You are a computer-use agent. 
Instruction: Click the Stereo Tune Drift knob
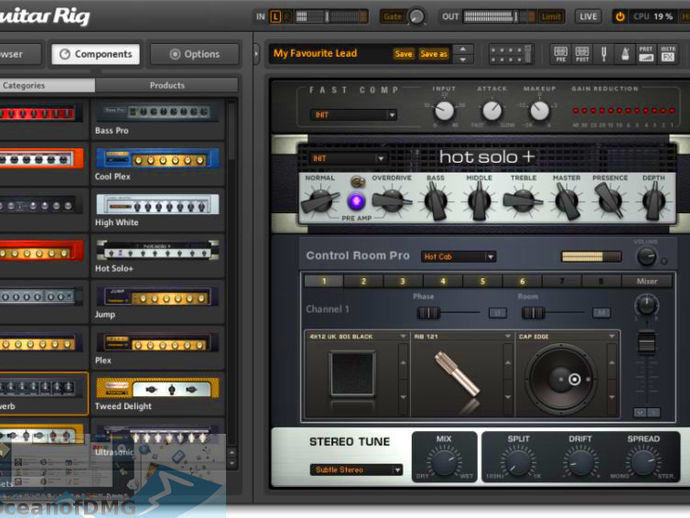pyautogui.click(x=580, y=461)
